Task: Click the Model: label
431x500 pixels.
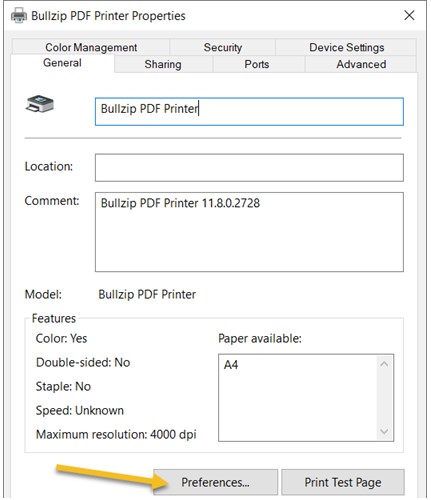Action: pyautogui.click(x=43, y=294)
